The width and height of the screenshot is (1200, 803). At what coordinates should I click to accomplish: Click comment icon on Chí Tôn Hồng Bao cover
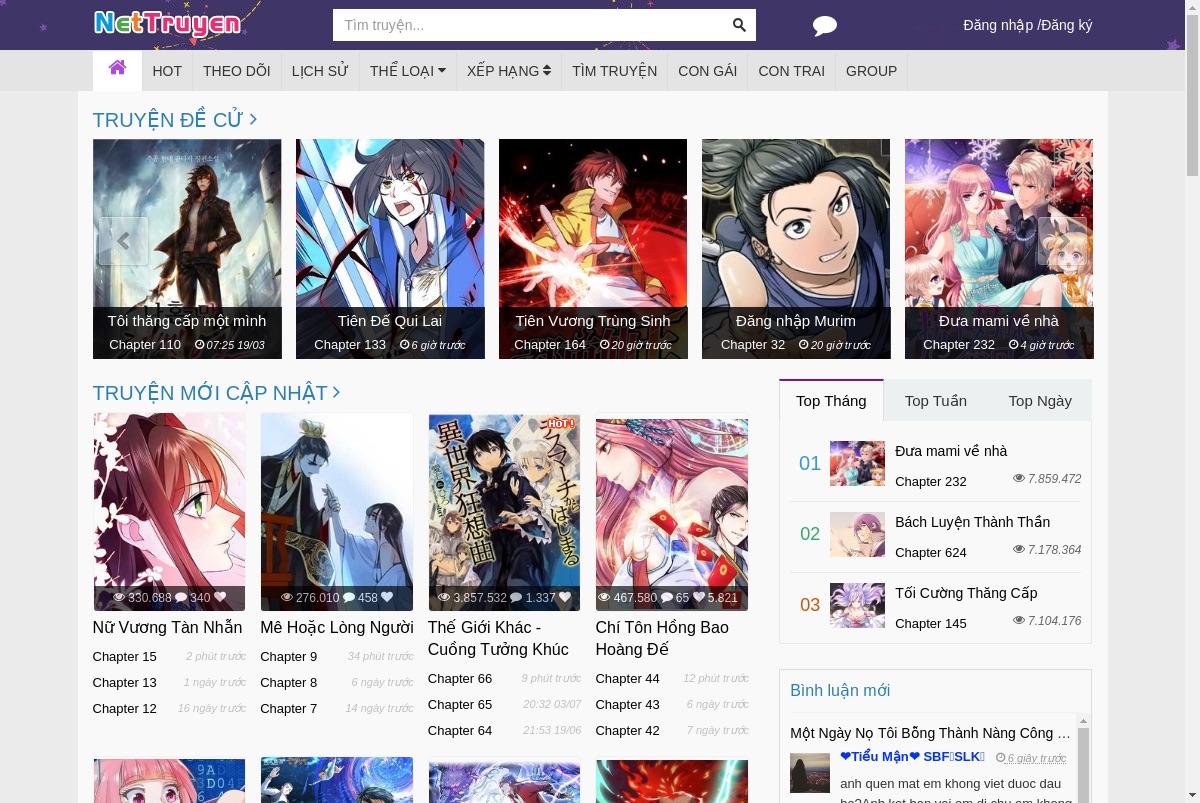667,598
